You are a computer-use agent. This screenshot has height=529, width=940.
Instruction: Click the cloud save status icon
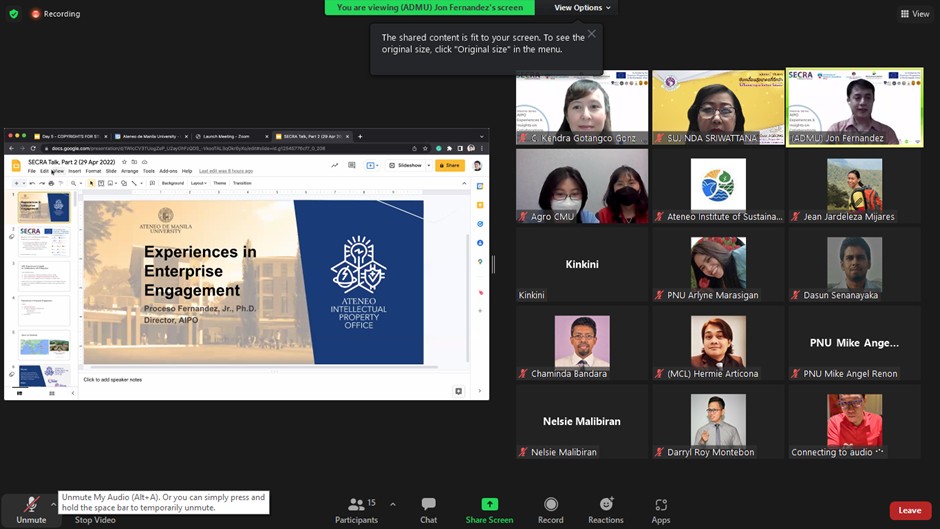click(x=144, y=162)
